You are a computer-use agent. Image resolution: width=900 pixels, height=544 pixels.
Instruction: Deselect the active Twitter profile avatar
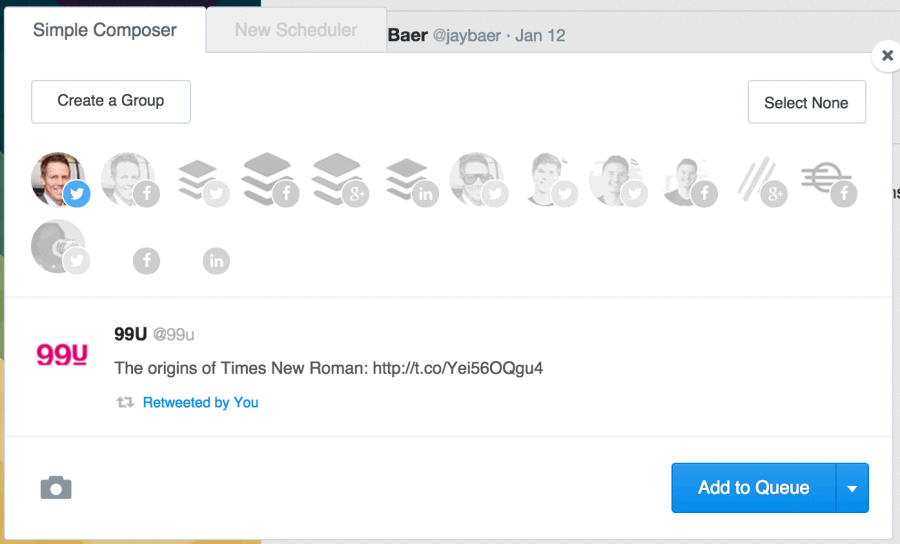pyautogui.click(x=60, y=180)
